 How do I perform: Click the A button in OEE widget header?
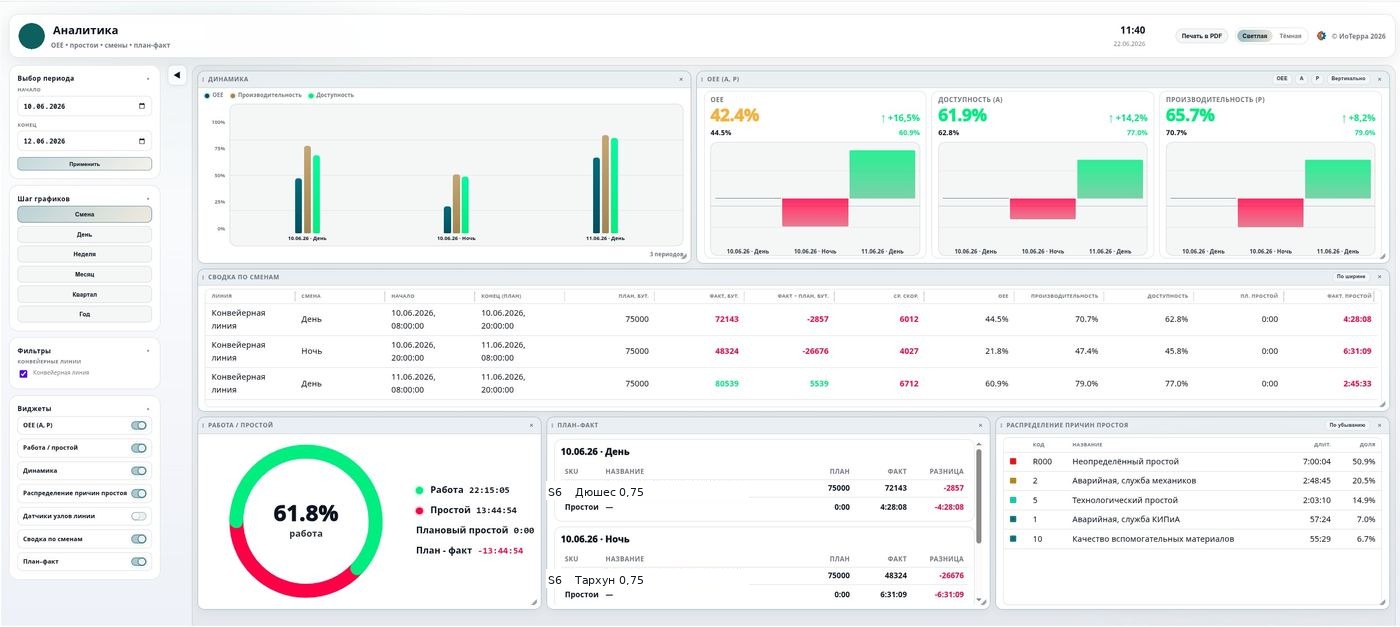click(x=1302, y=78)
